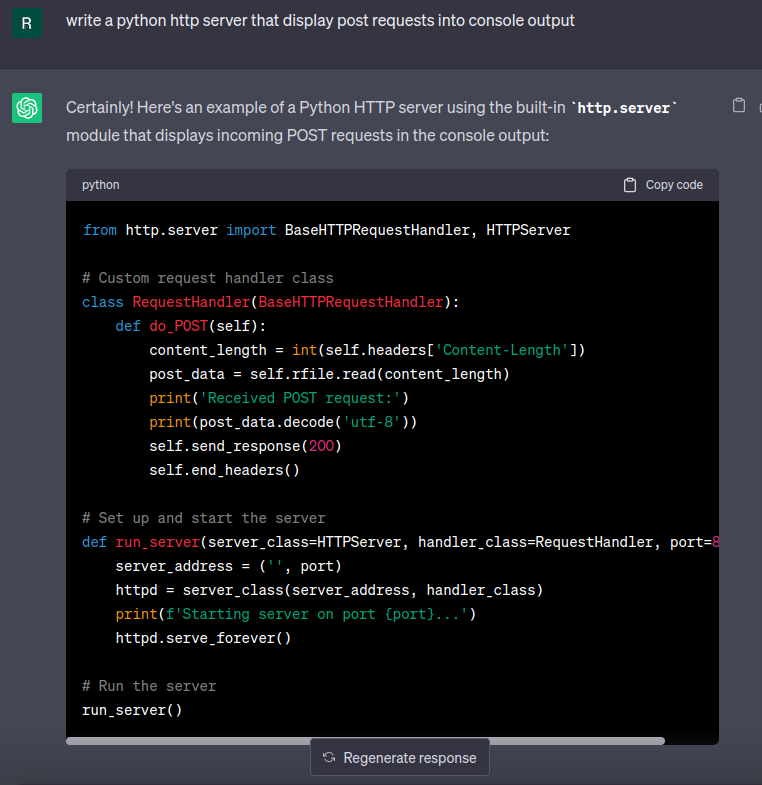Click the comment '# Custom request handler class'
Viewport: 762px width, 785px height.
point(208,278)
